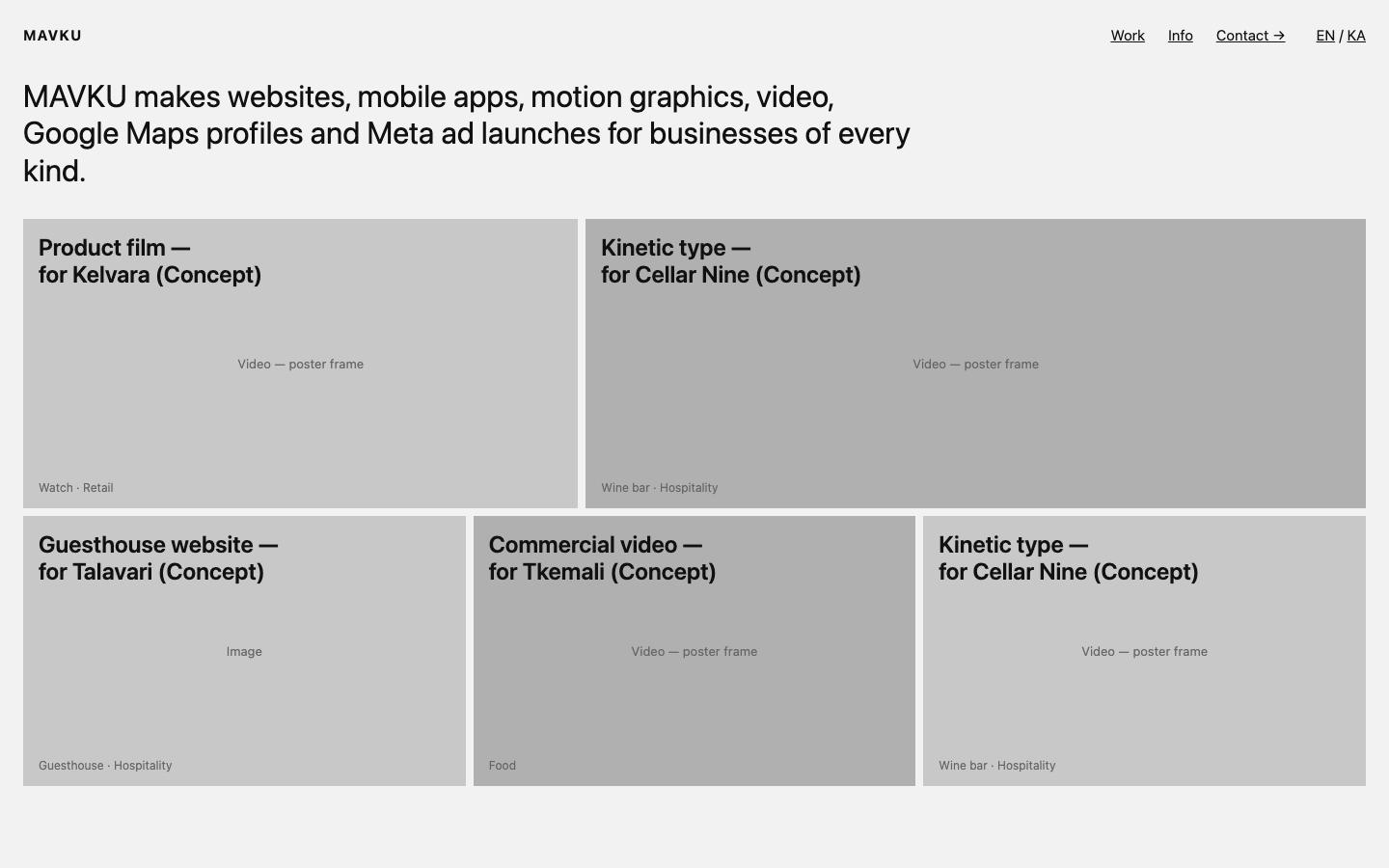This screenshot has height=868, width=1389.
Task: Open the Work nav link
Action: [1128, 36]
